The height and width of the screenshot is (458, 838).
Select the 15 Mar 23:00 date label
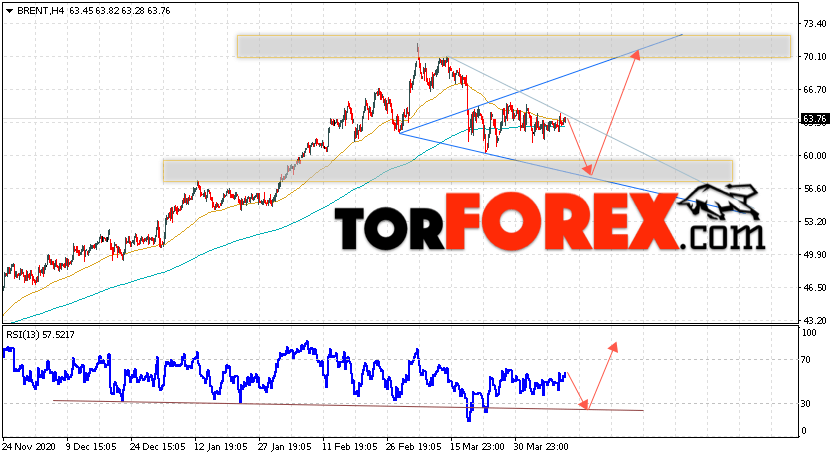coord(477,446)
